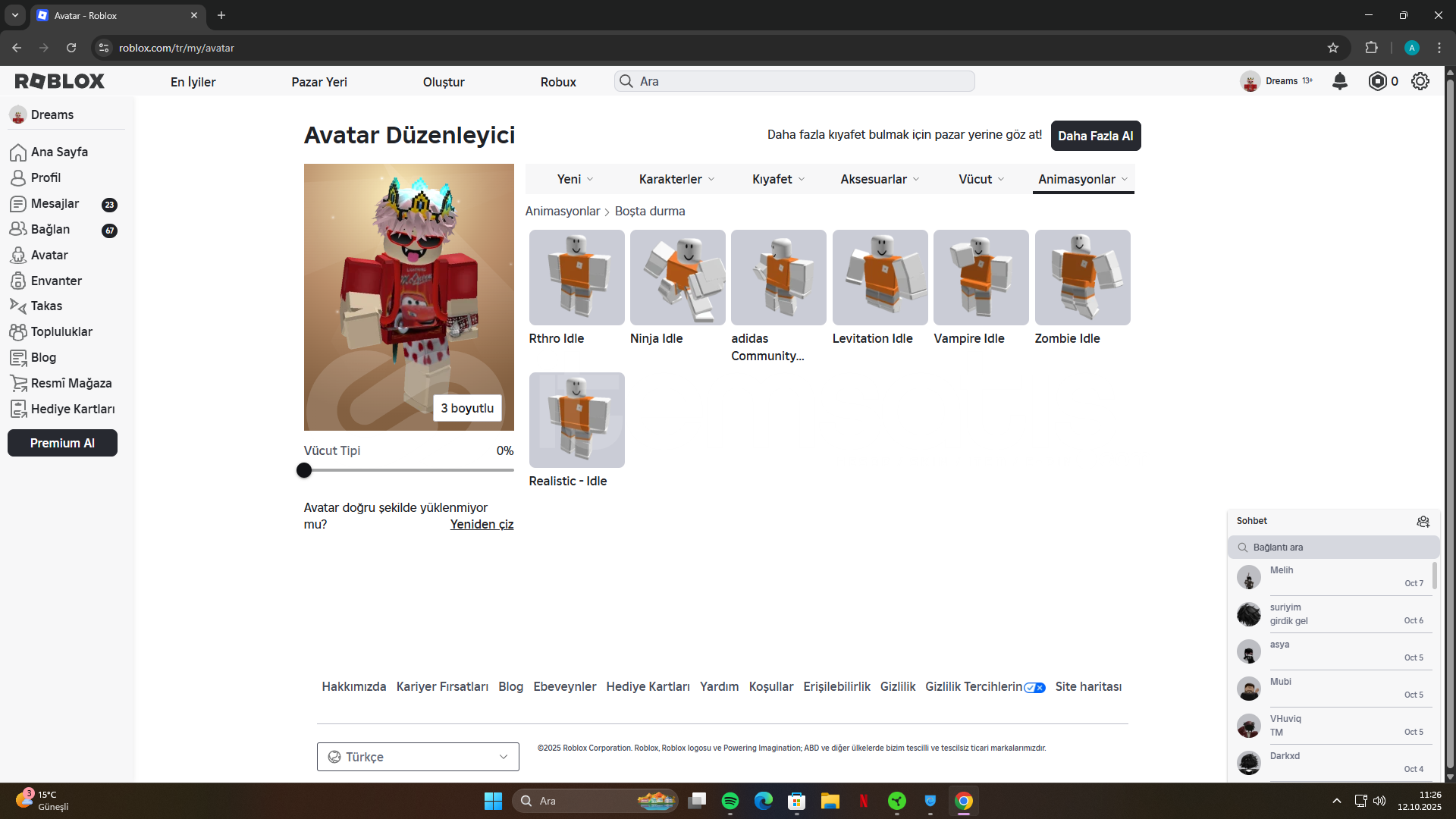Toggle the 3 boyutlu avatar view
1456x819 pixels.
click(467, 408)
